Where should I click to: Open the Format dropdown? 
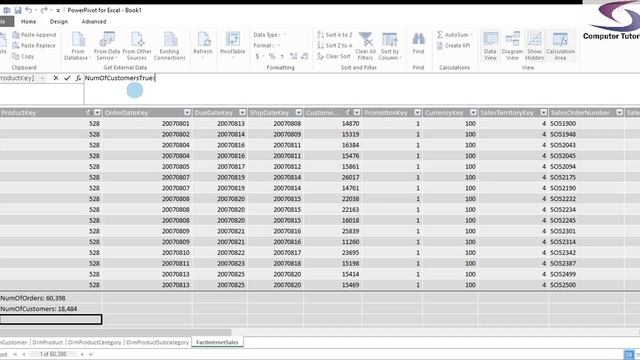pos(278,46)
